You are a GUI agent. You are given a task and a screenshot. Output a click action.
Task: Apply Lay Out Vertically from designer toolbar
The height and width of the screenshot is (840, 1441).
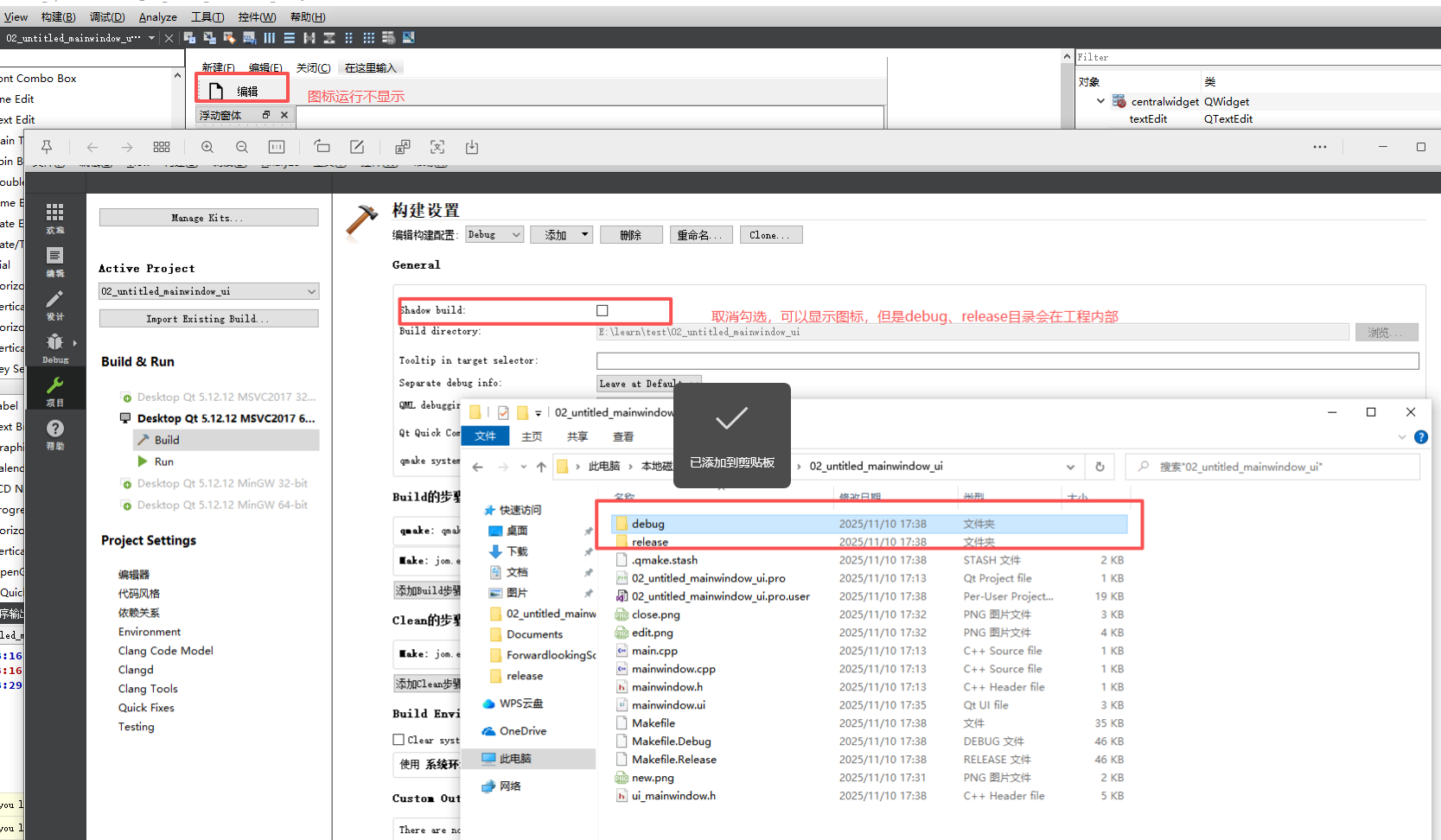(x=290, y=38)
